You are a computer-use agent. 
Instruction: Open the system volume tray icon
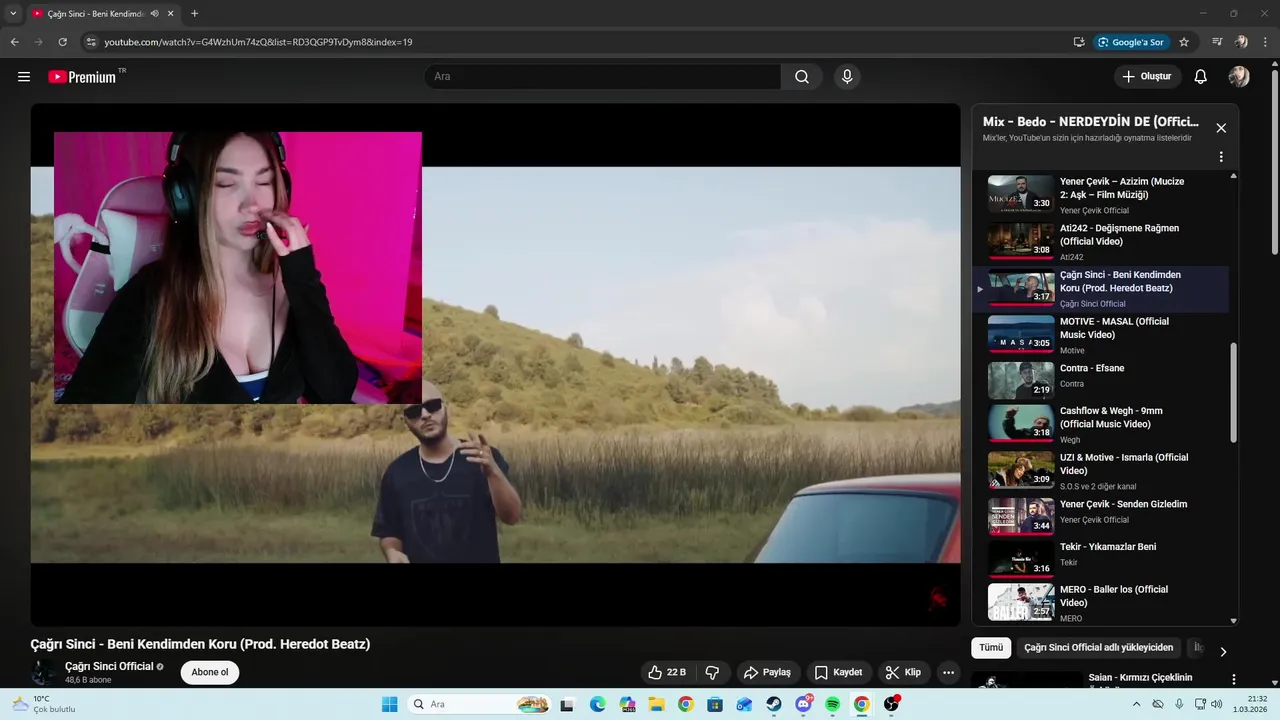(x=1217, y=704)
